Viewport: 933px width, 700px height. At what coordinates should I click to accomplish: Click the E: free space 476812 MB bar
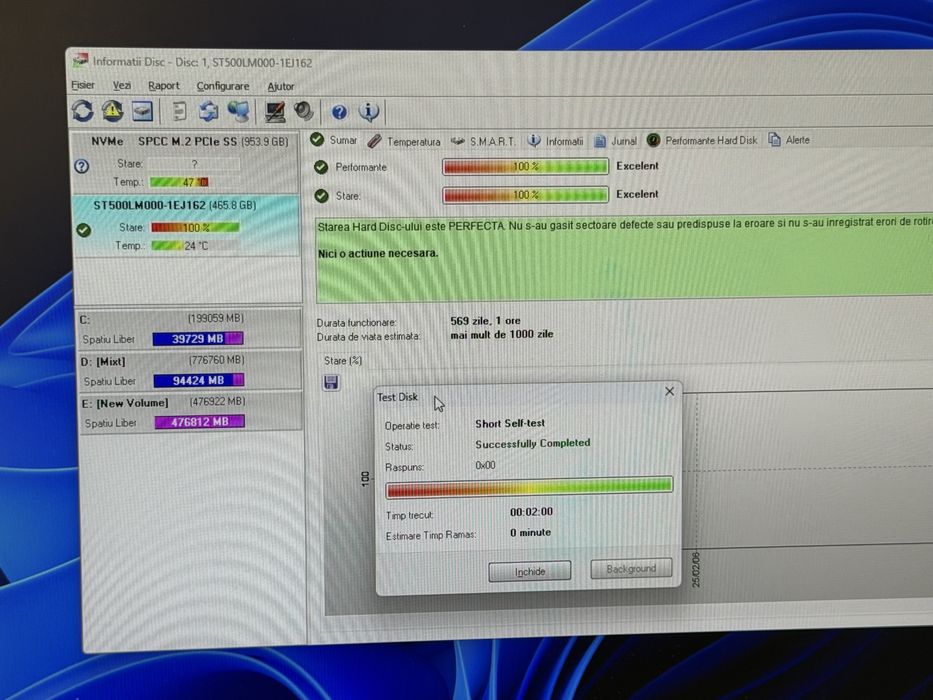coord(199,422)
